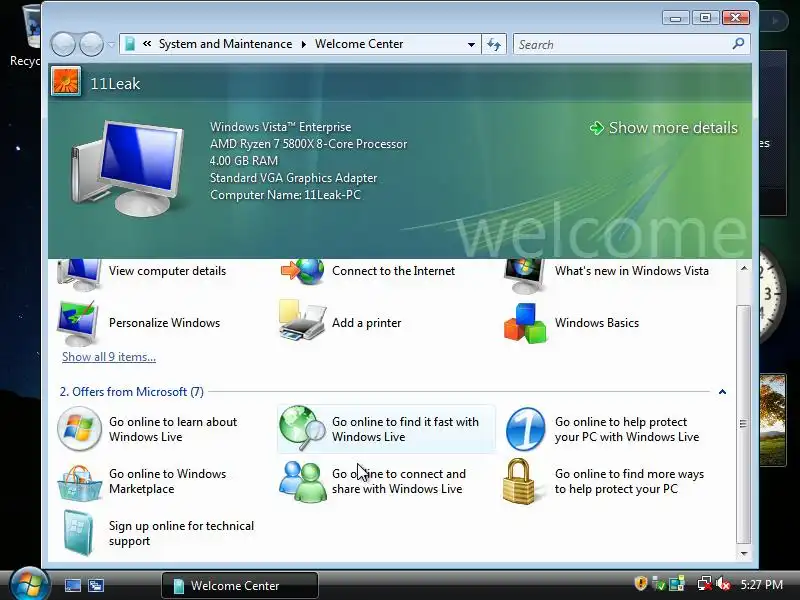Open the What's new in Windows Vista icon

point(524,276)
